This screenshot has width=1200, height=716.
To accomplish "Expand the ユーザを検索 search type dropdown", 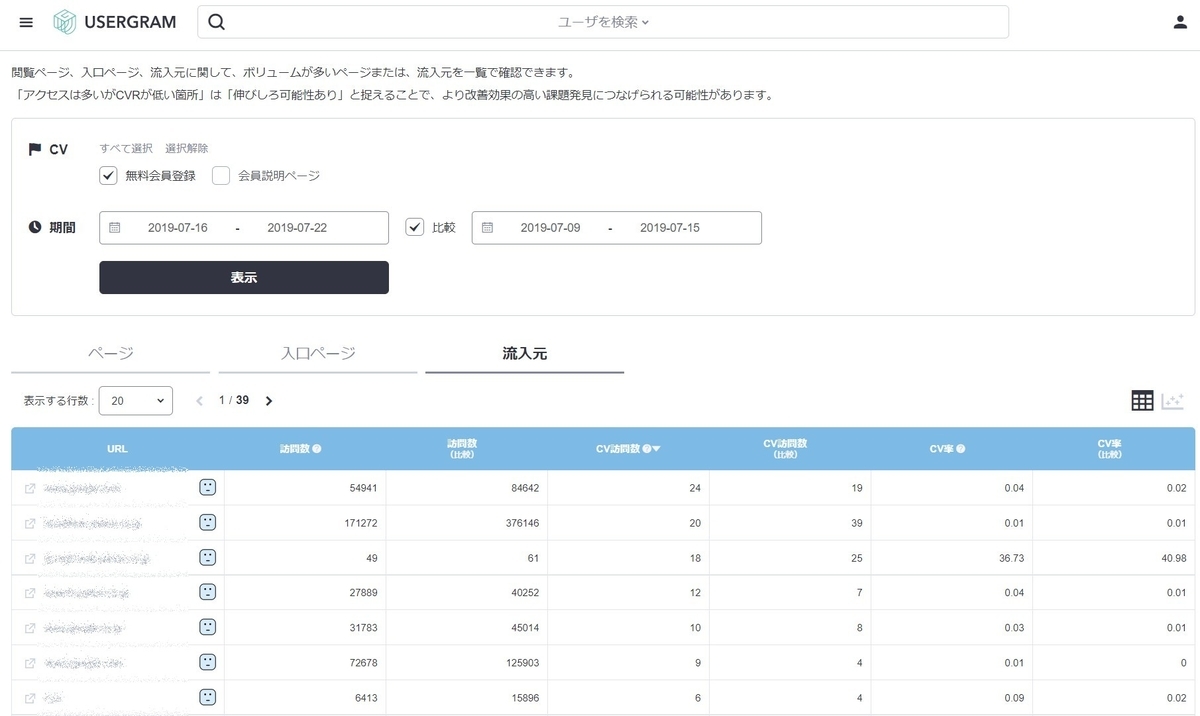I will coord(603,22).
